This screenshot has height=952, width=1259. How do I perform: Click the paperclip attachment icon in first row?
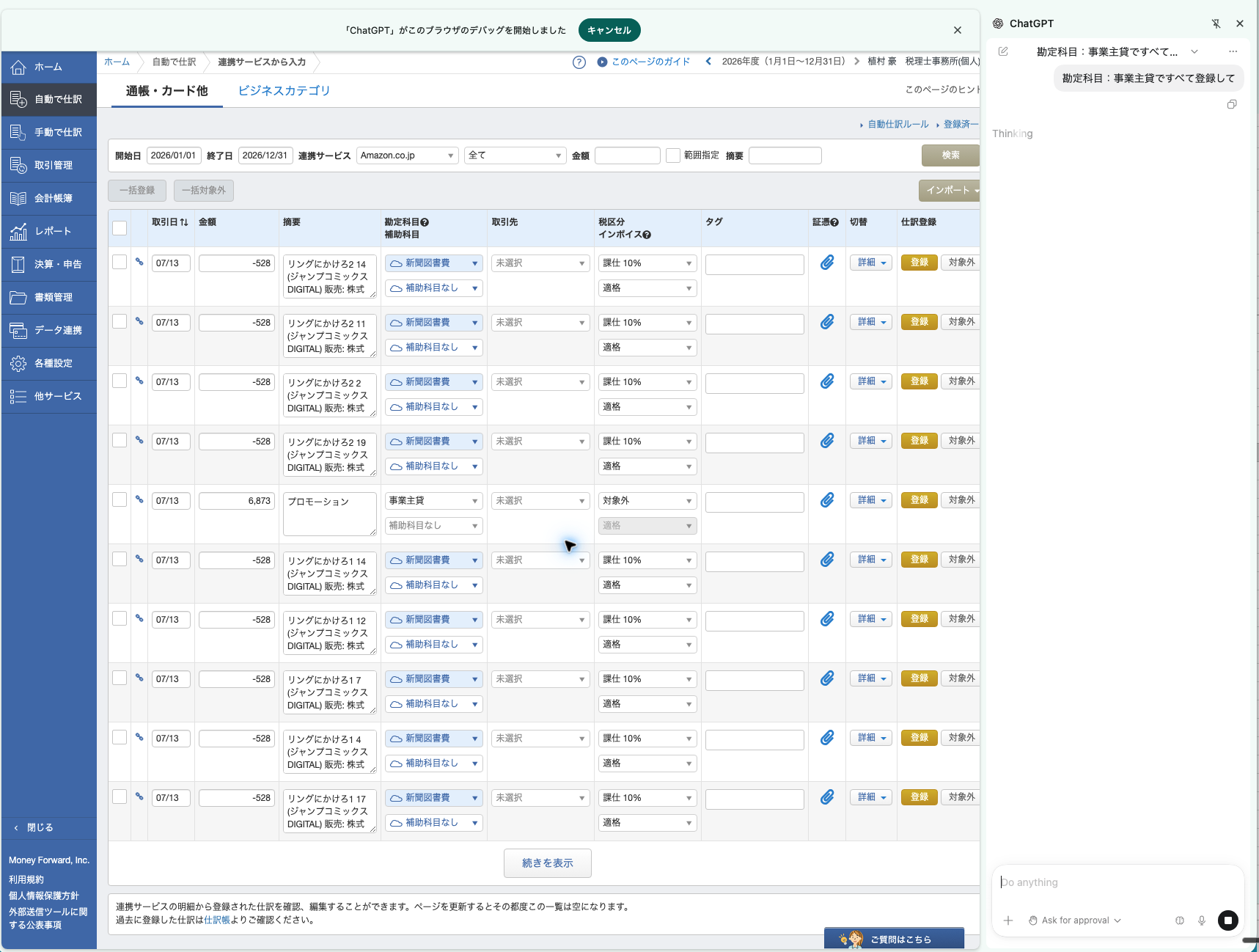point(827,263)
